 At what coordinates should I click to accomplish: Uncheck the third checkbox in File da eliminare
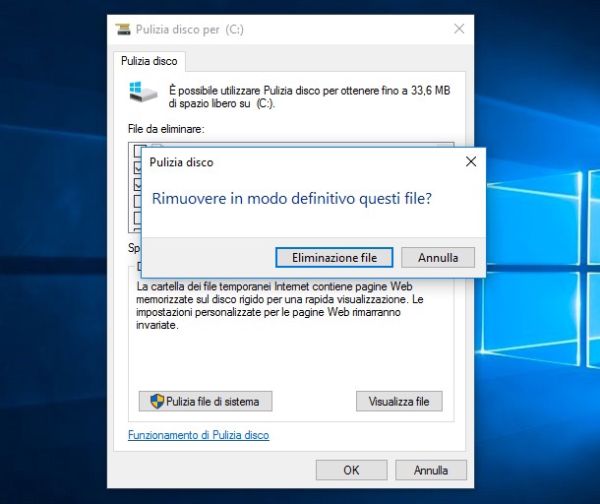137,185
